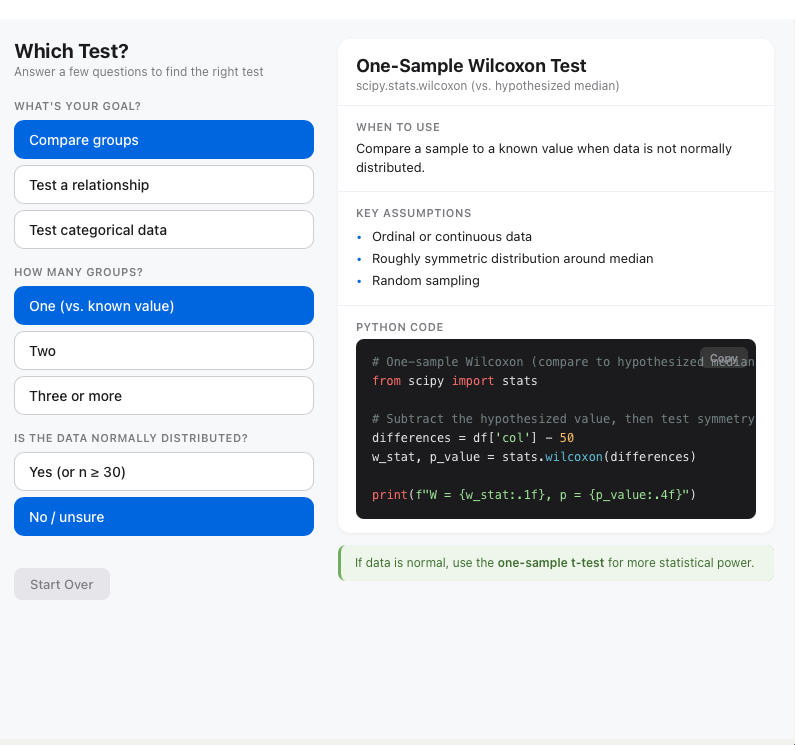The image size is (795, 745).
Task: Click 'Roughly symmetric distribution around median' item
Action: (513, 259)
